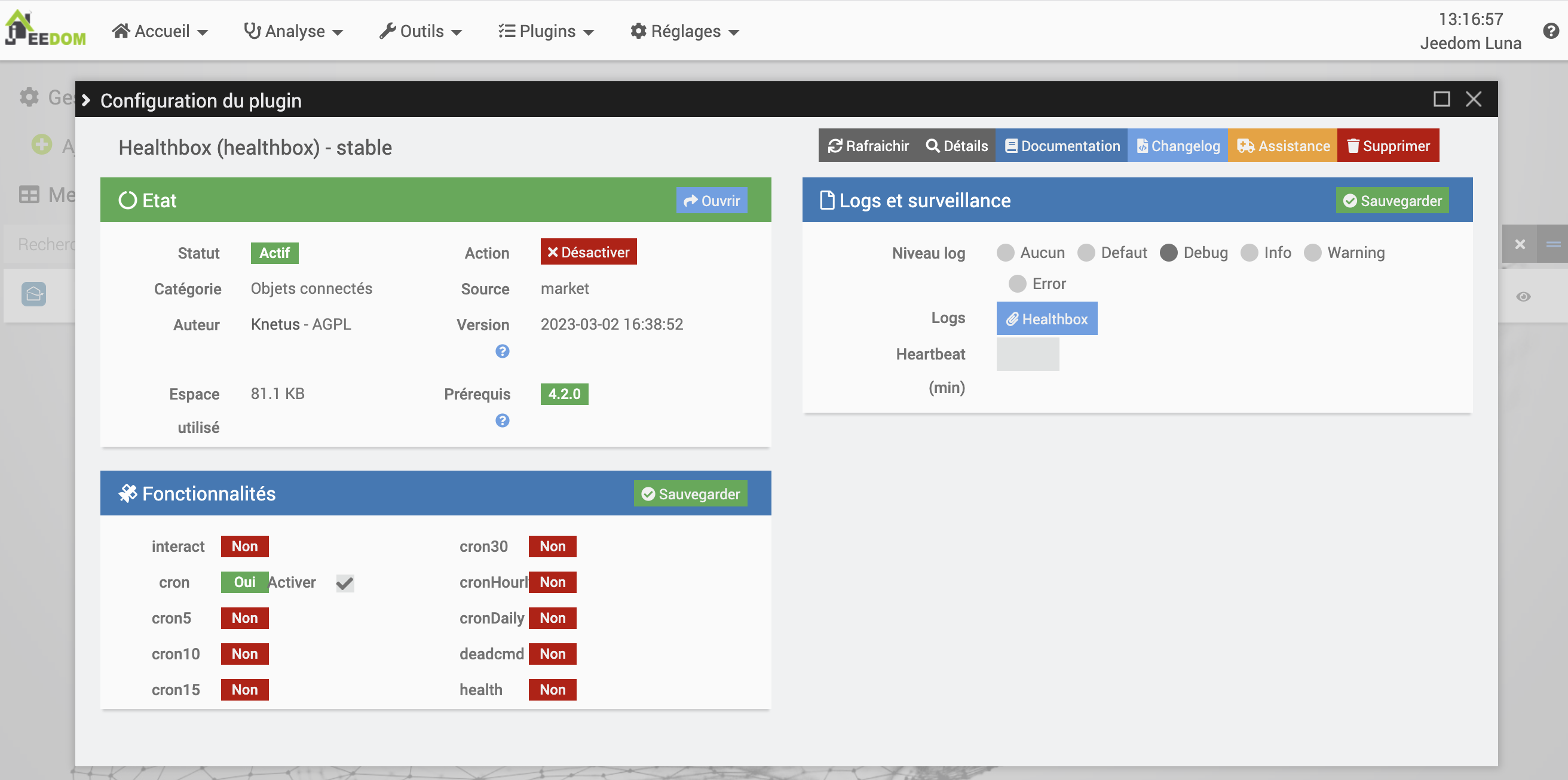Click the Changelog button
This screenshot has height=780, width=1568.
coord(1177,146)
